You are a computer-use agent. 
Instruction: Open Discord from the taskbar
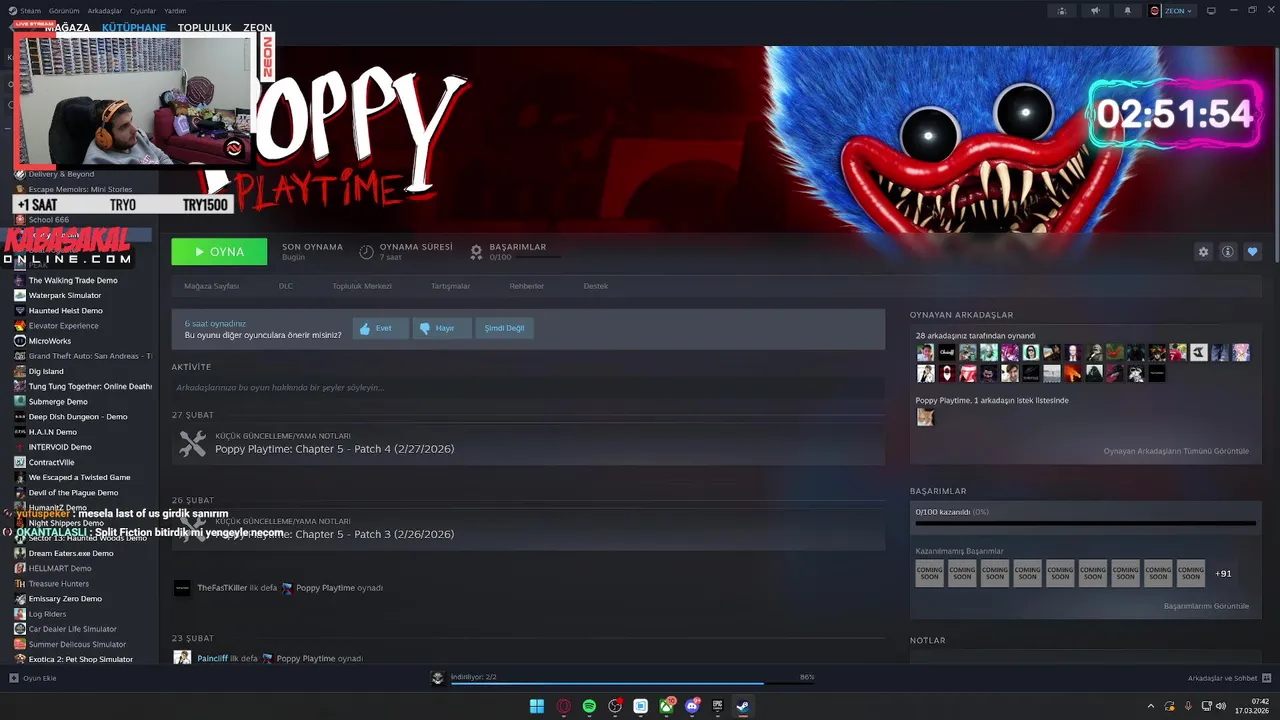tap(692, 706)
